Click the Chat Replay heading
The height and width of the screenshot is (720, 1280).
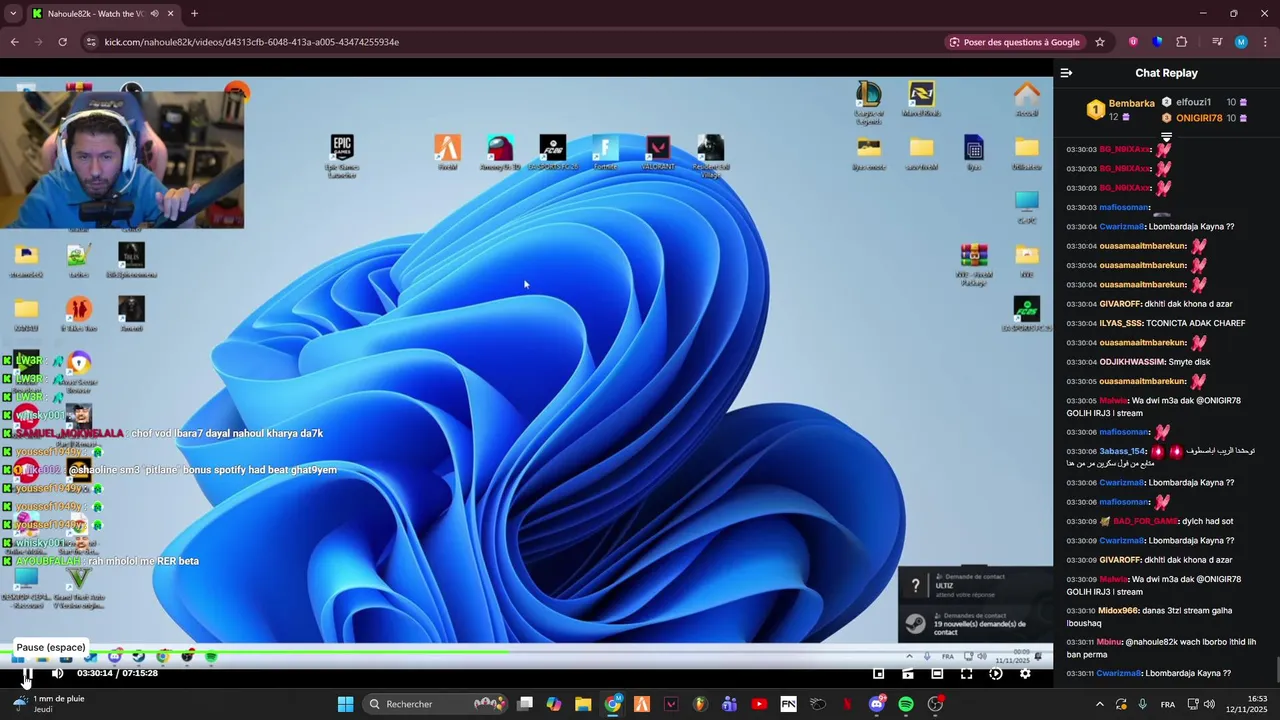click(1166, 73)
